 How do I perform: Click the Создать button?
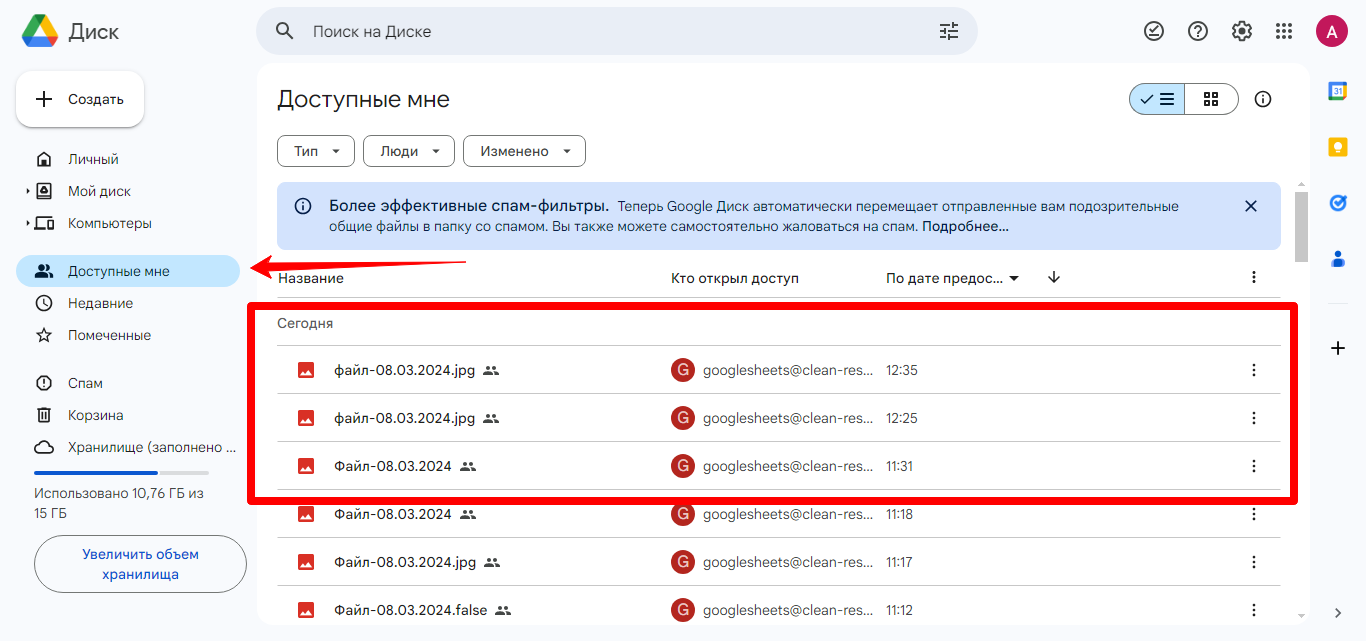(x=80, y=99)
